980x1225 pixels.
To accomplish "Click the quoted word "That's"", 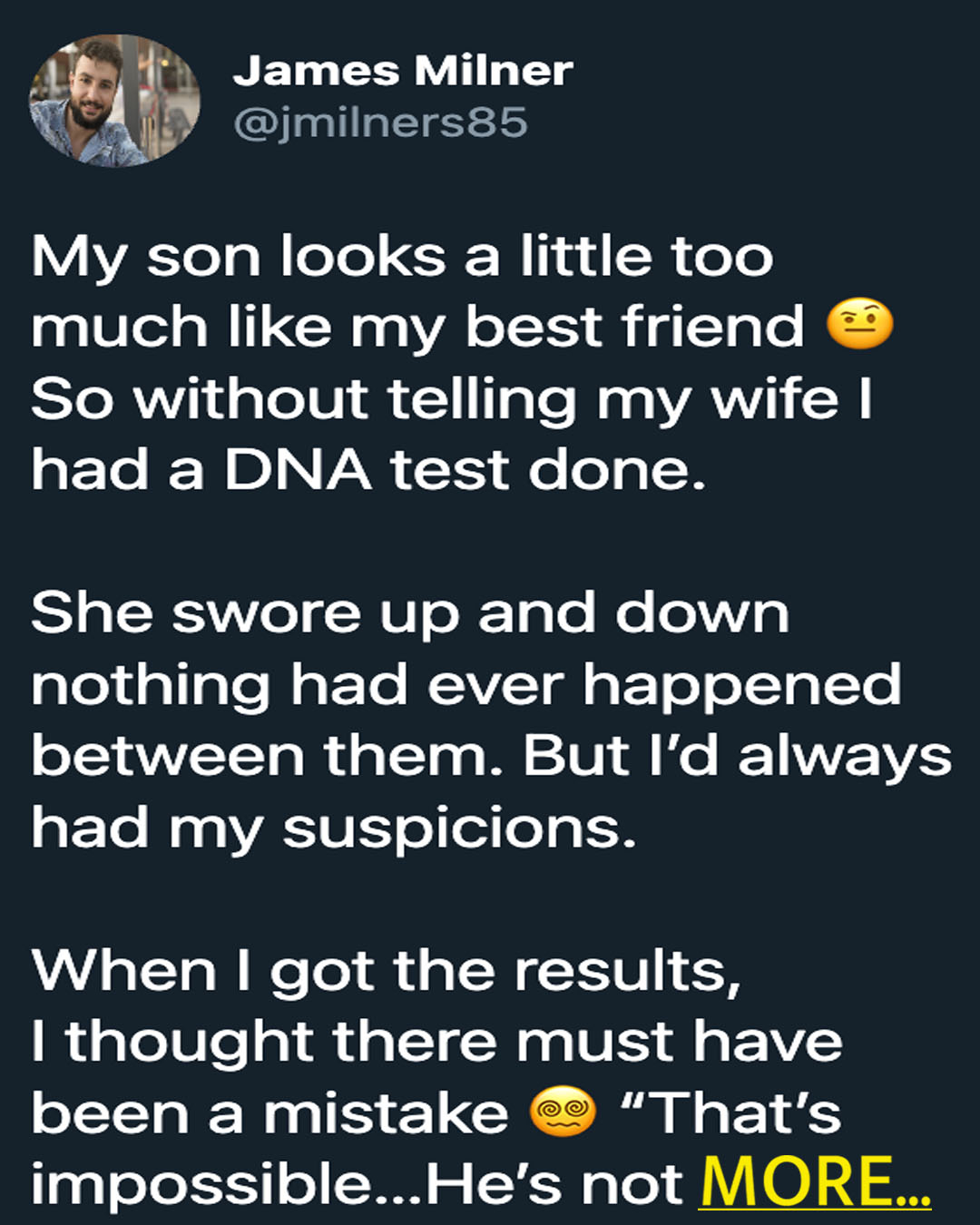I will (x=731, y=1112).
